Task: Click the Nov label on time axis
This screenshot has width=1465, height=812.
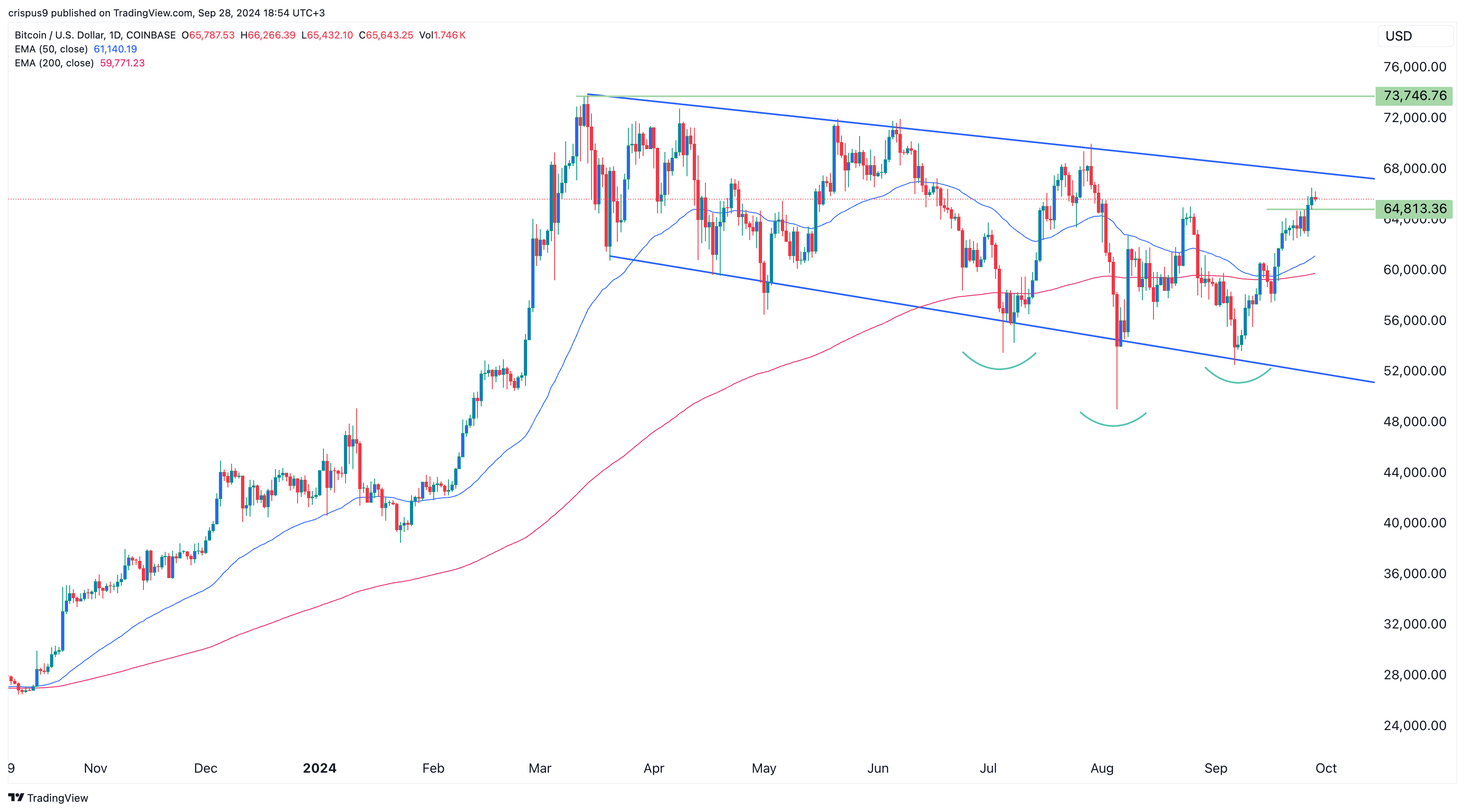Action: [96, 768]
